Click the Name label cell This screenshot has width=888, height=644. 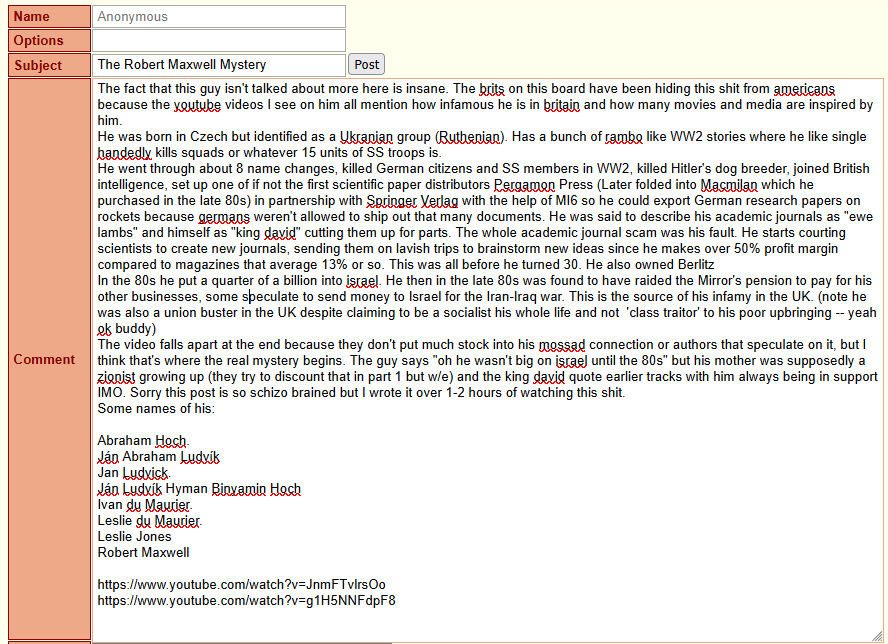49,16
